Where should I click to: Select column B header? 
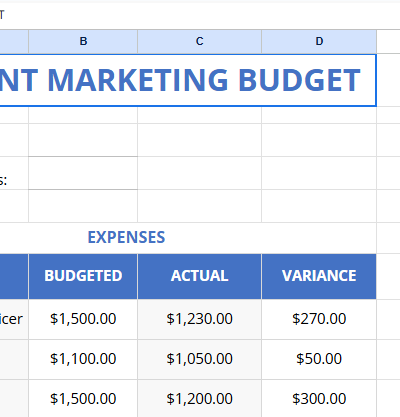coord(83,41)
